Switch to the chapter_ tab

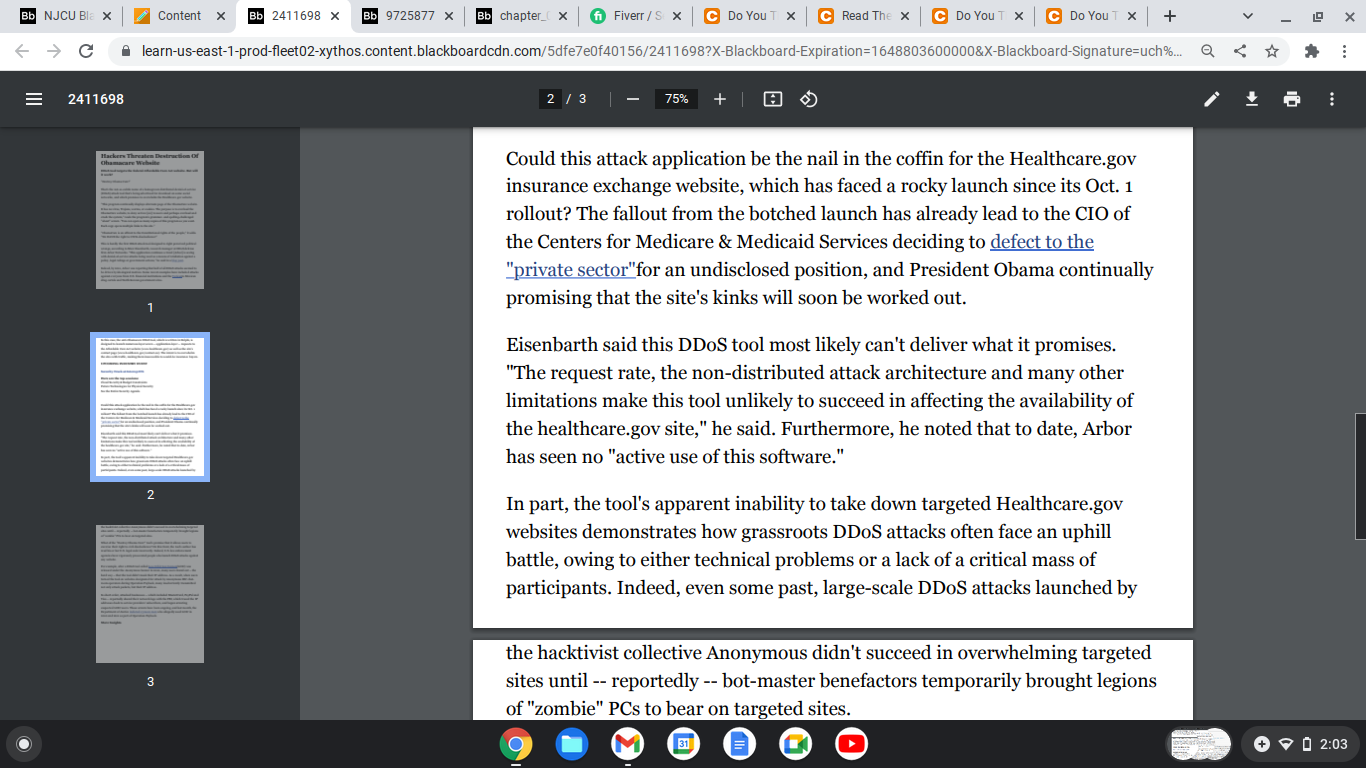pos(522,16)
